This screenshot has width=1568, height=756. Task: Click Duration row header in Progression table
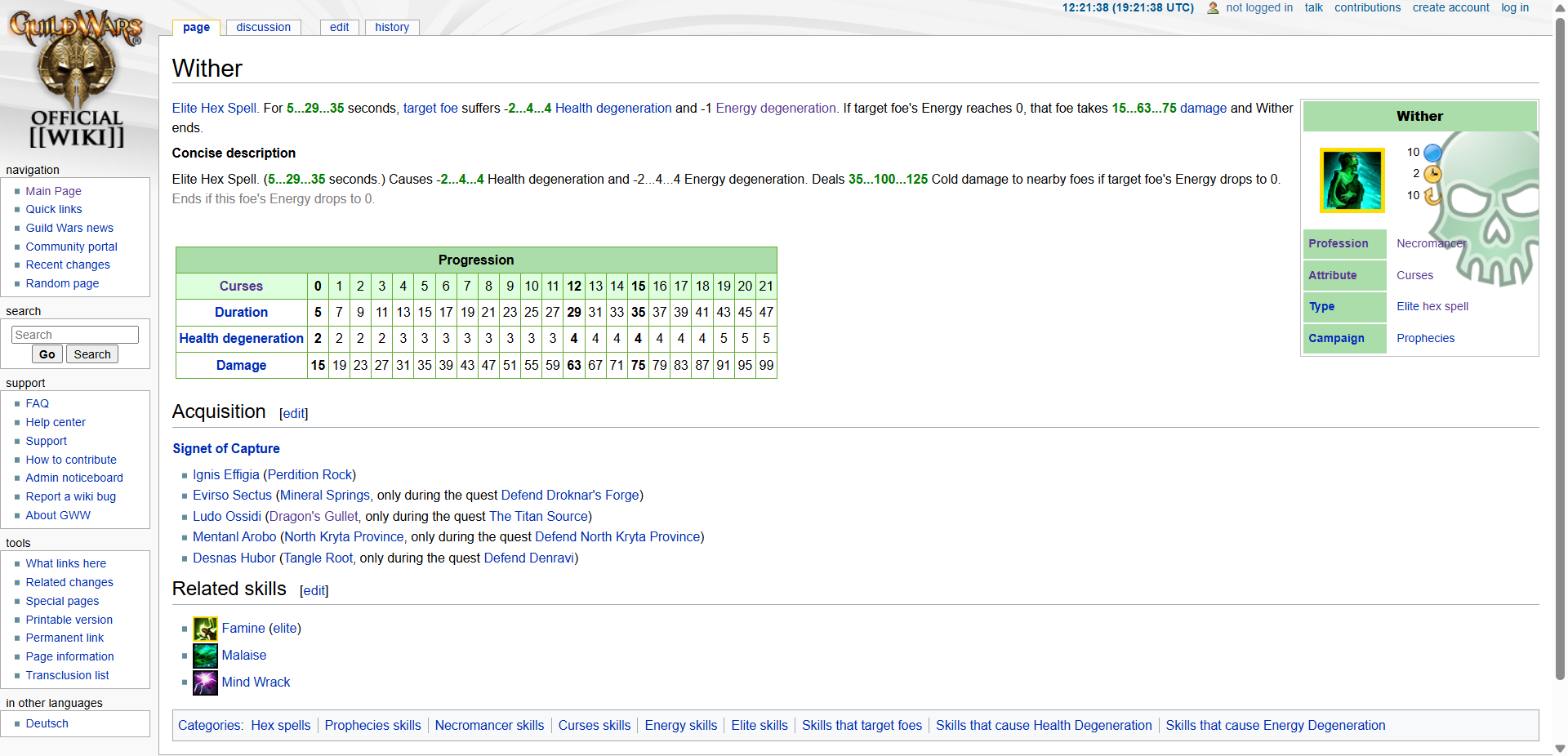coord(241,313)
